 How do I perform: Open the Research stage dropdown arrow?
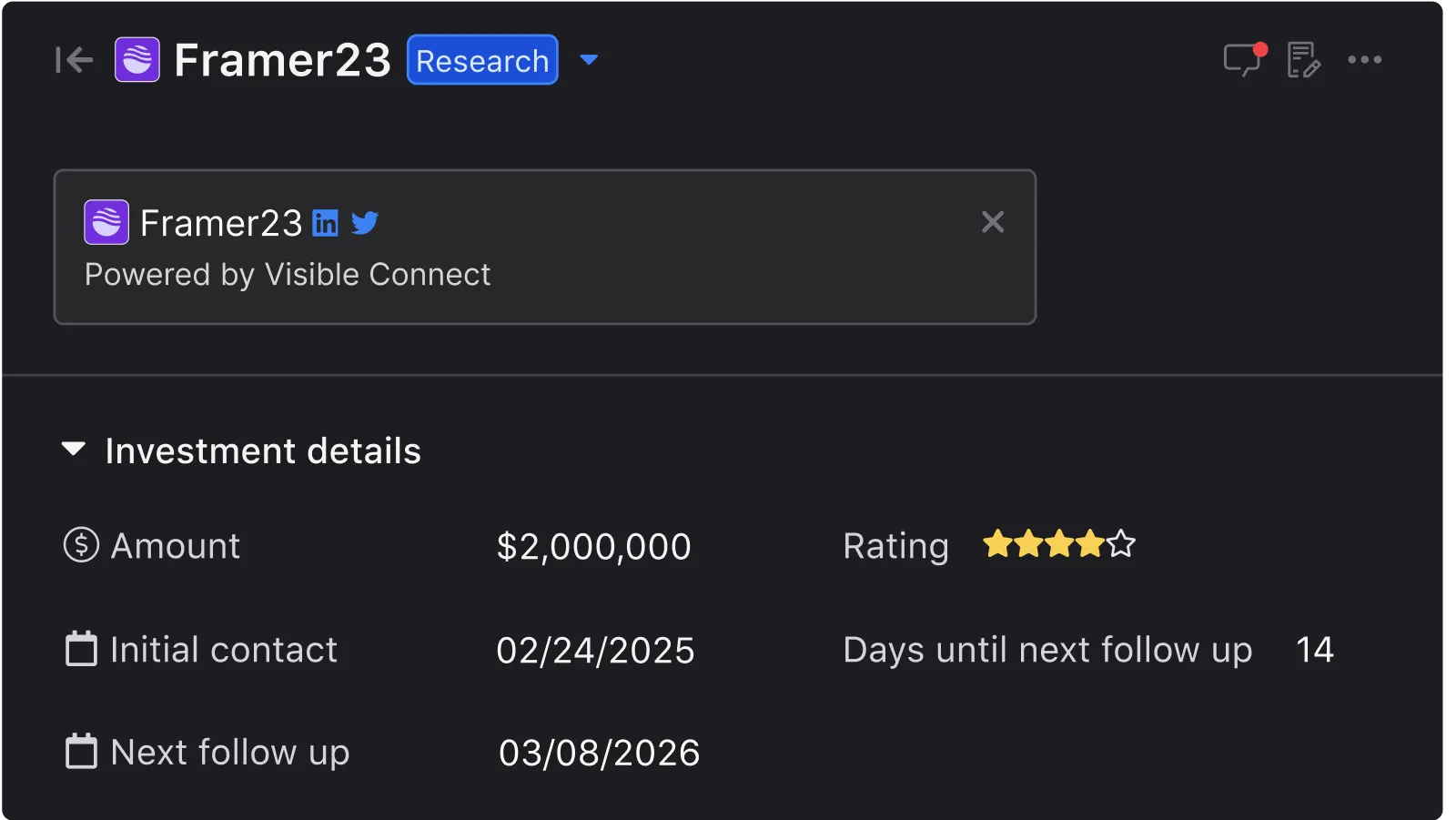pyautogui.click(x=589, y=60)
